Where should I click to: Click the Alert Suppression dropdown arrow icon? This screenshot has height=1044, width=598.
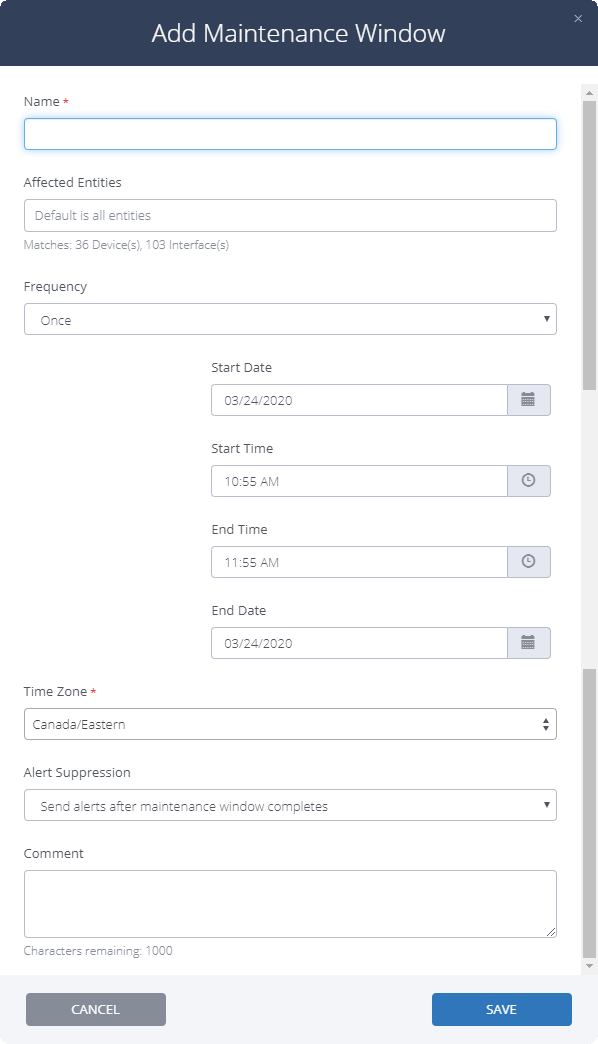[546, 805]
